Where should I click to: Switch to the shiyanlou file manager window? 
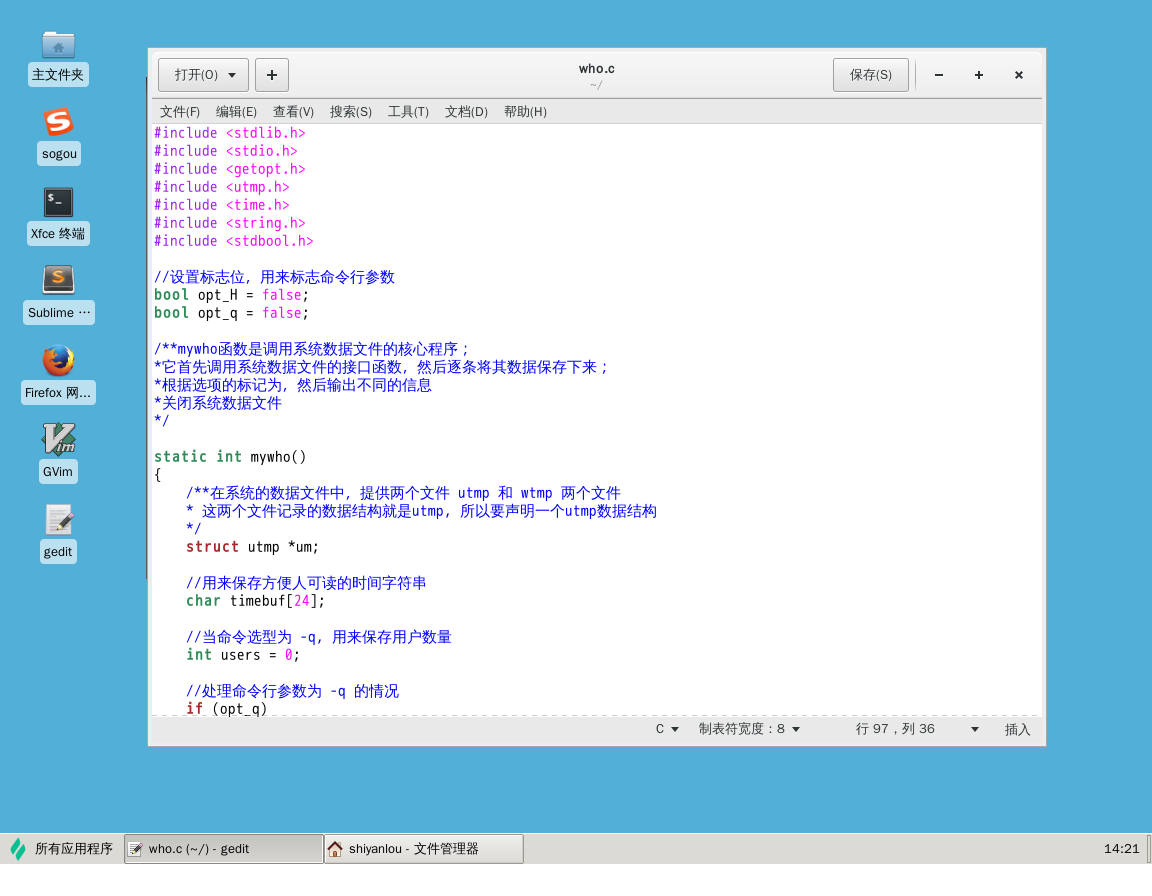(x=424, y=849)
